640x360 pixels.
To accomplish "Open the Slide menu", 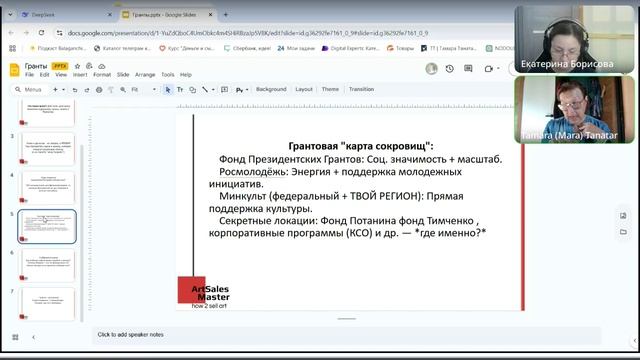I will [123, 75].
